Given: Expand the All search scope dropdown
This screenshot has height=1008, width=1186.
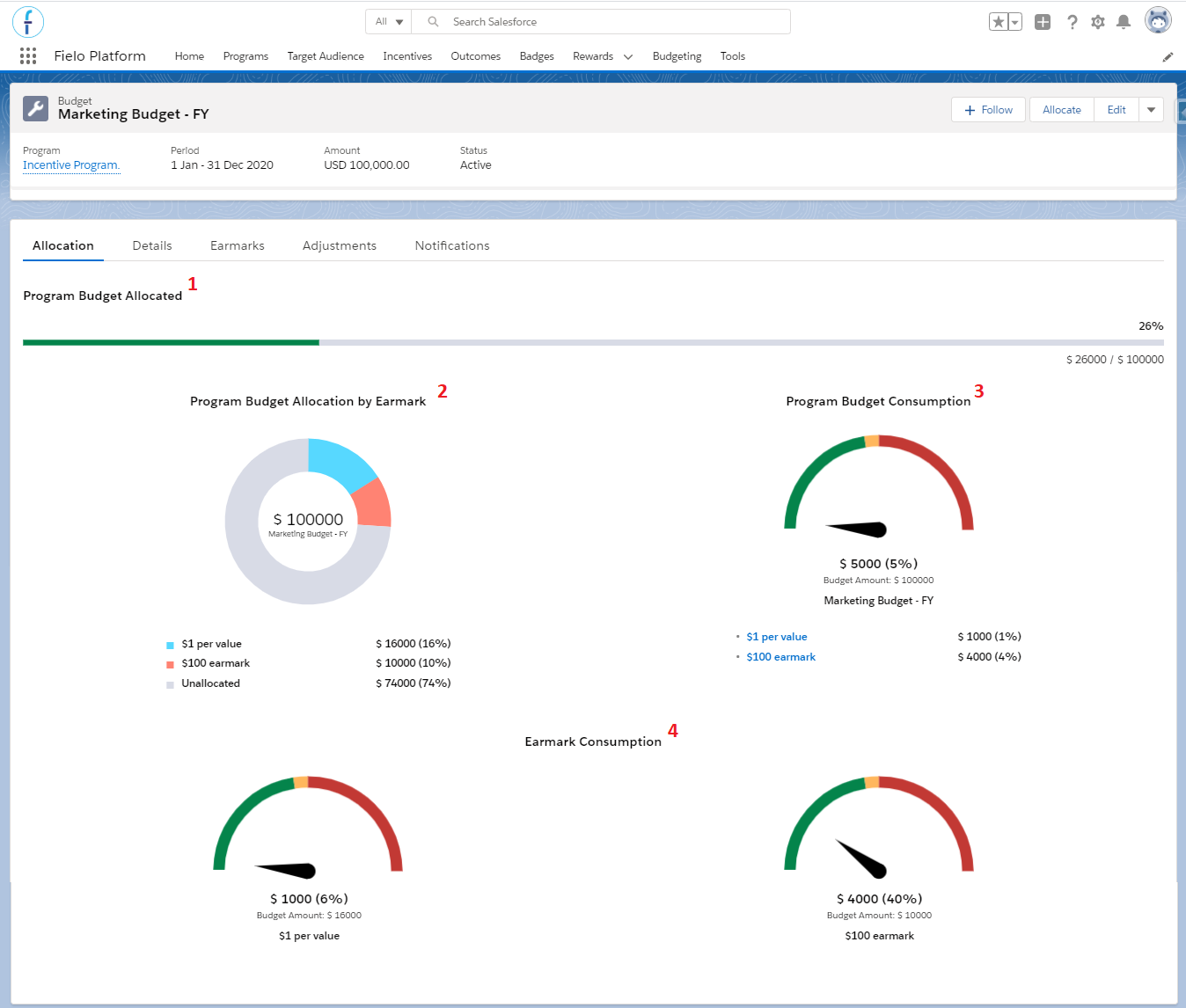Looking at the screenshot, I should pyautogui.click(x=389, y=22).
